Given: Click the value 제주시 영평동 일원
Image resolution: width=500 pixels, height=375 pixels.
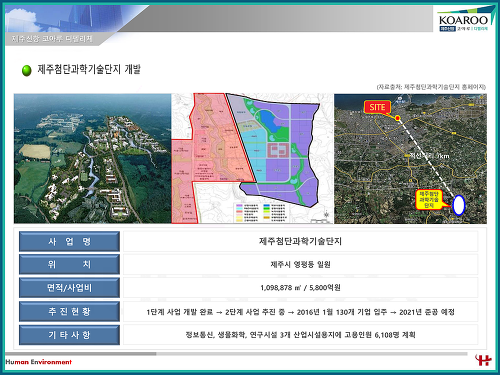Looking at the screenshot, I should pos(300,264).
